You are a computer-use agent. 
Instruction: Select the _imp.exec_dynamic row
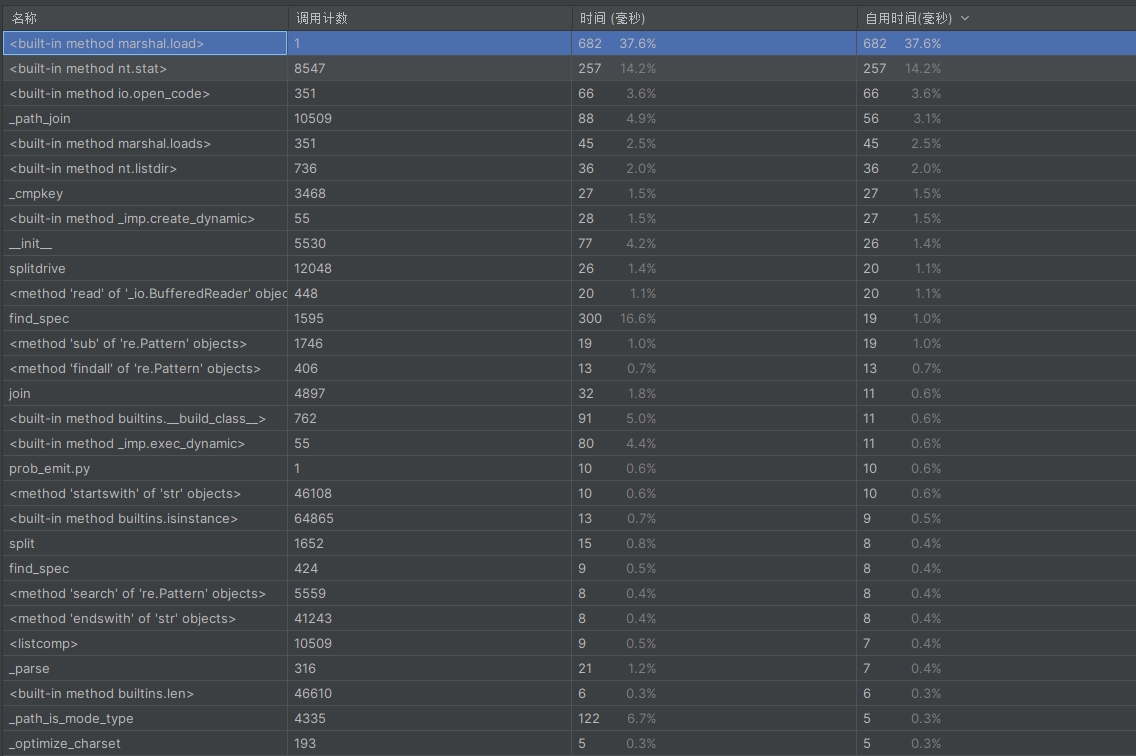pos(568,444)
